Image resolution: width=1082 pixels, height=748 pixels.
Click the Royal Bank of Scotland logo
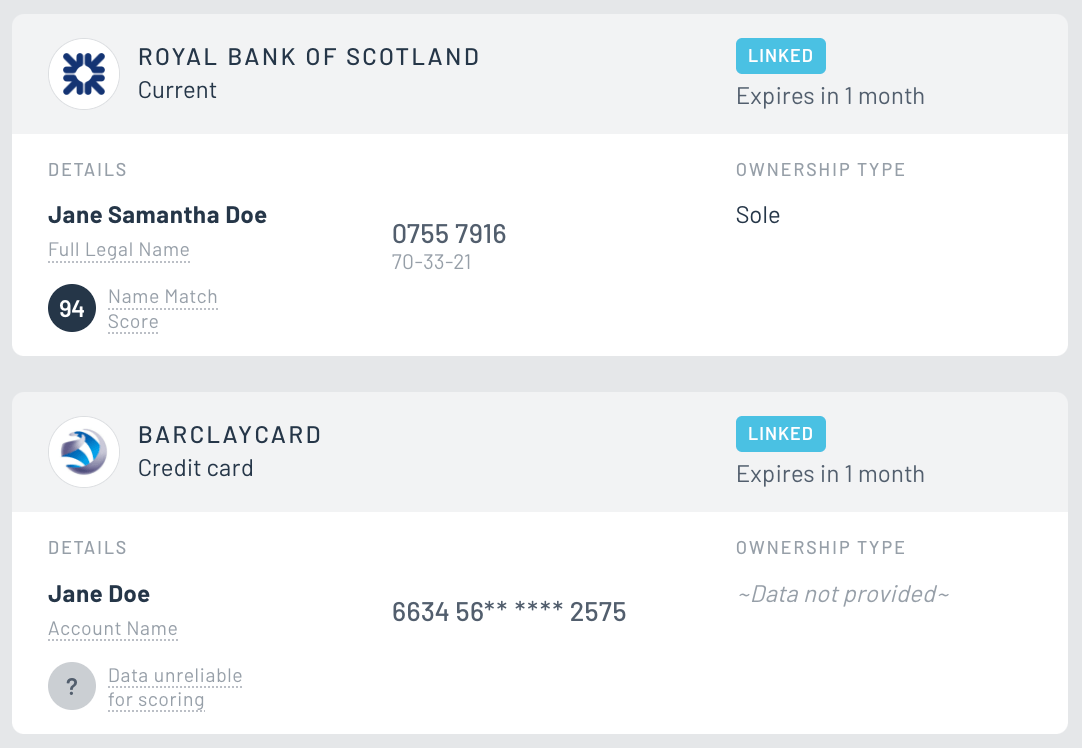(x=84, y=74)
